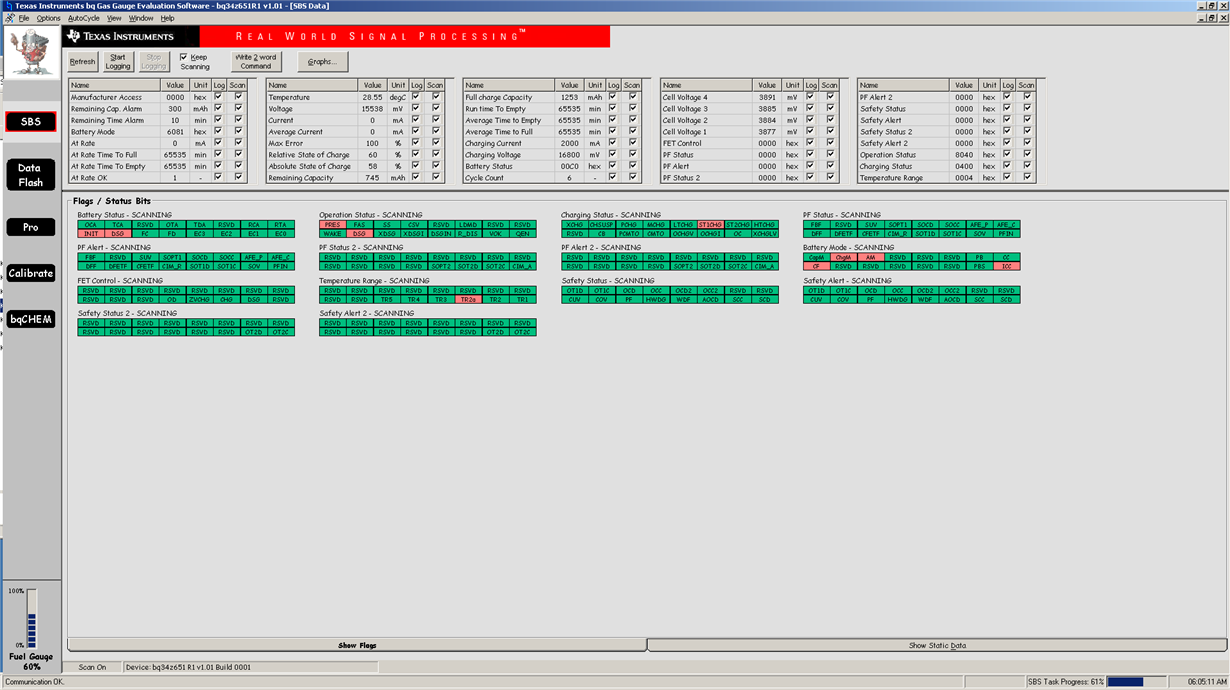Select the Show Static Data tab button
The height and width of the screenshot is (690, 1230).
(x=937, y=645)
